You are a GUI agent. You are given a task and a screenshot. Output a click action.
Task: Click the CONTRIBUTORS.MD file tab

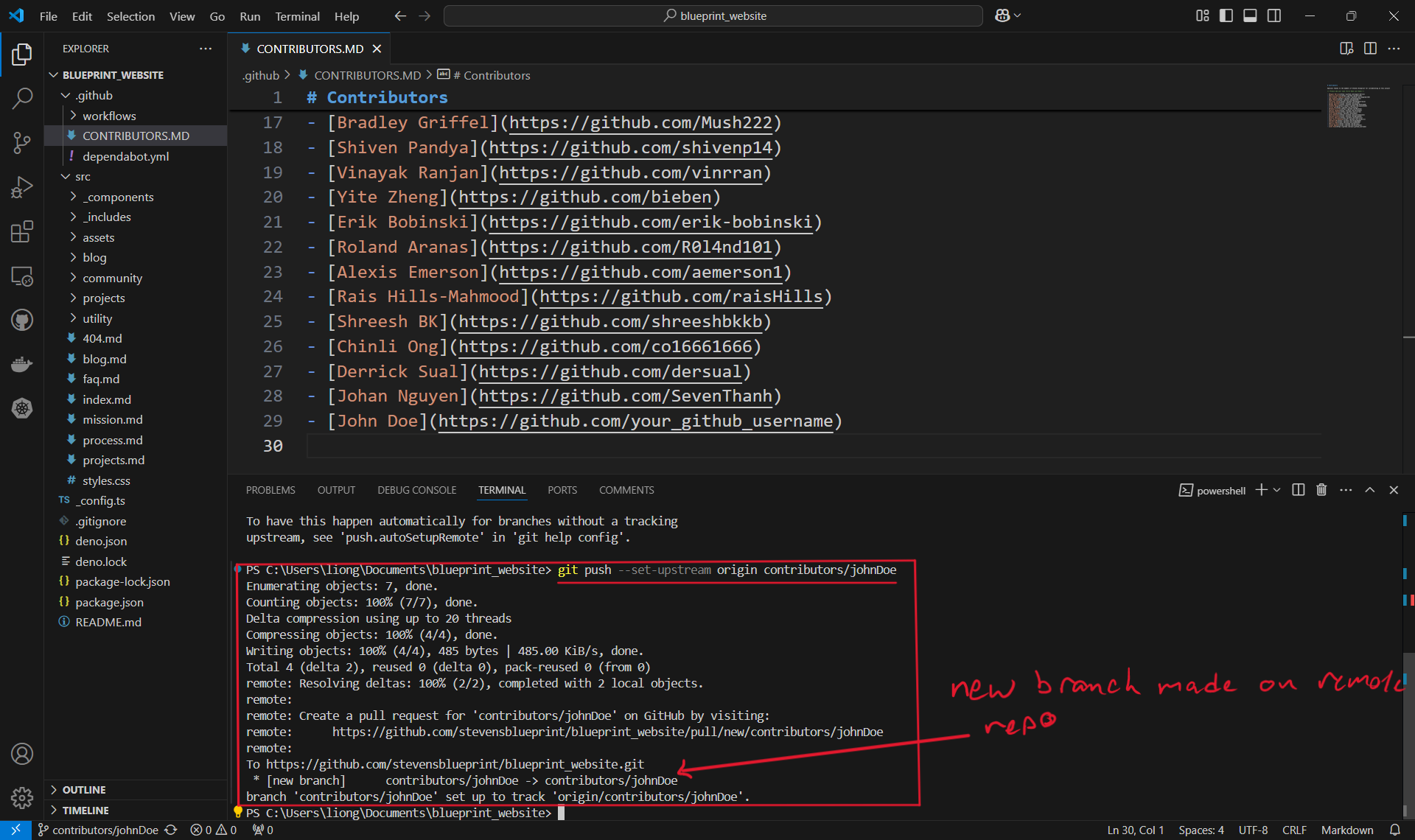(306, 48)
